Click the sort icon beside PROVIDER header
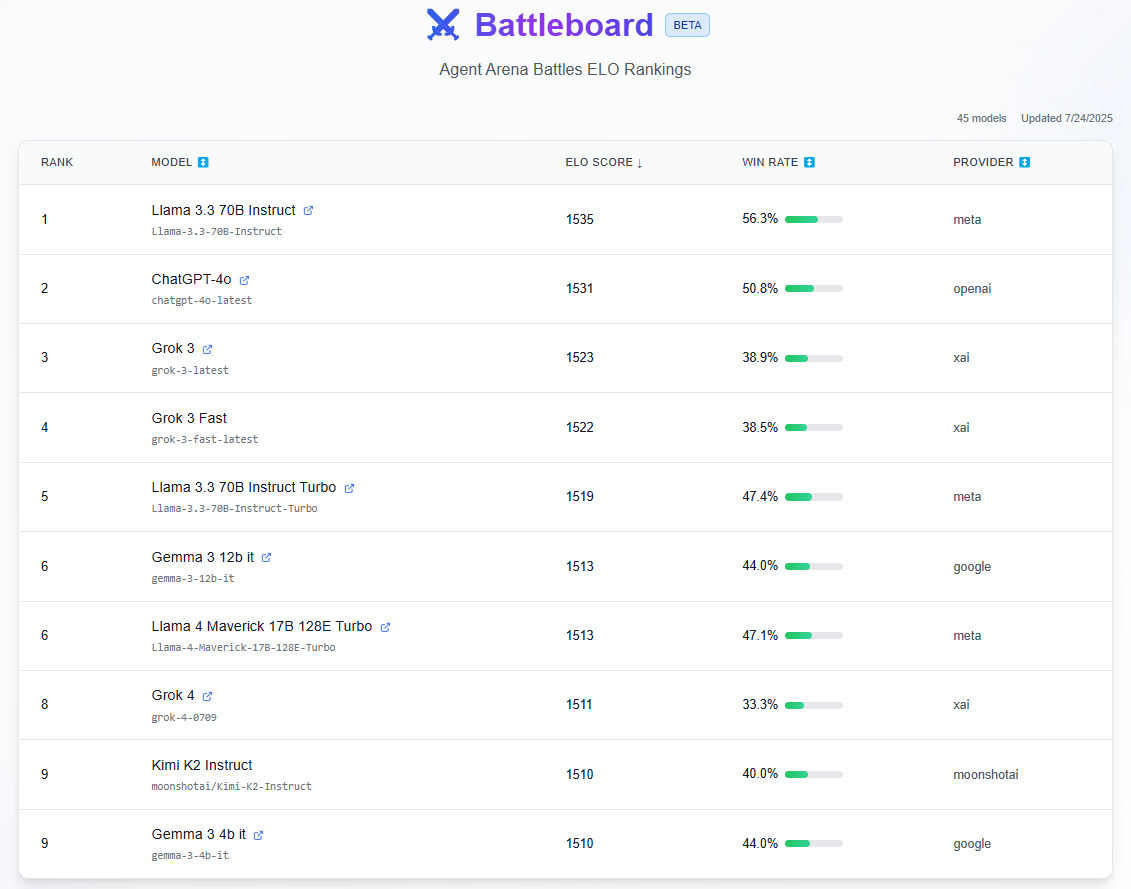This screenshot has height=889, width=1131. click(1024, 162)
